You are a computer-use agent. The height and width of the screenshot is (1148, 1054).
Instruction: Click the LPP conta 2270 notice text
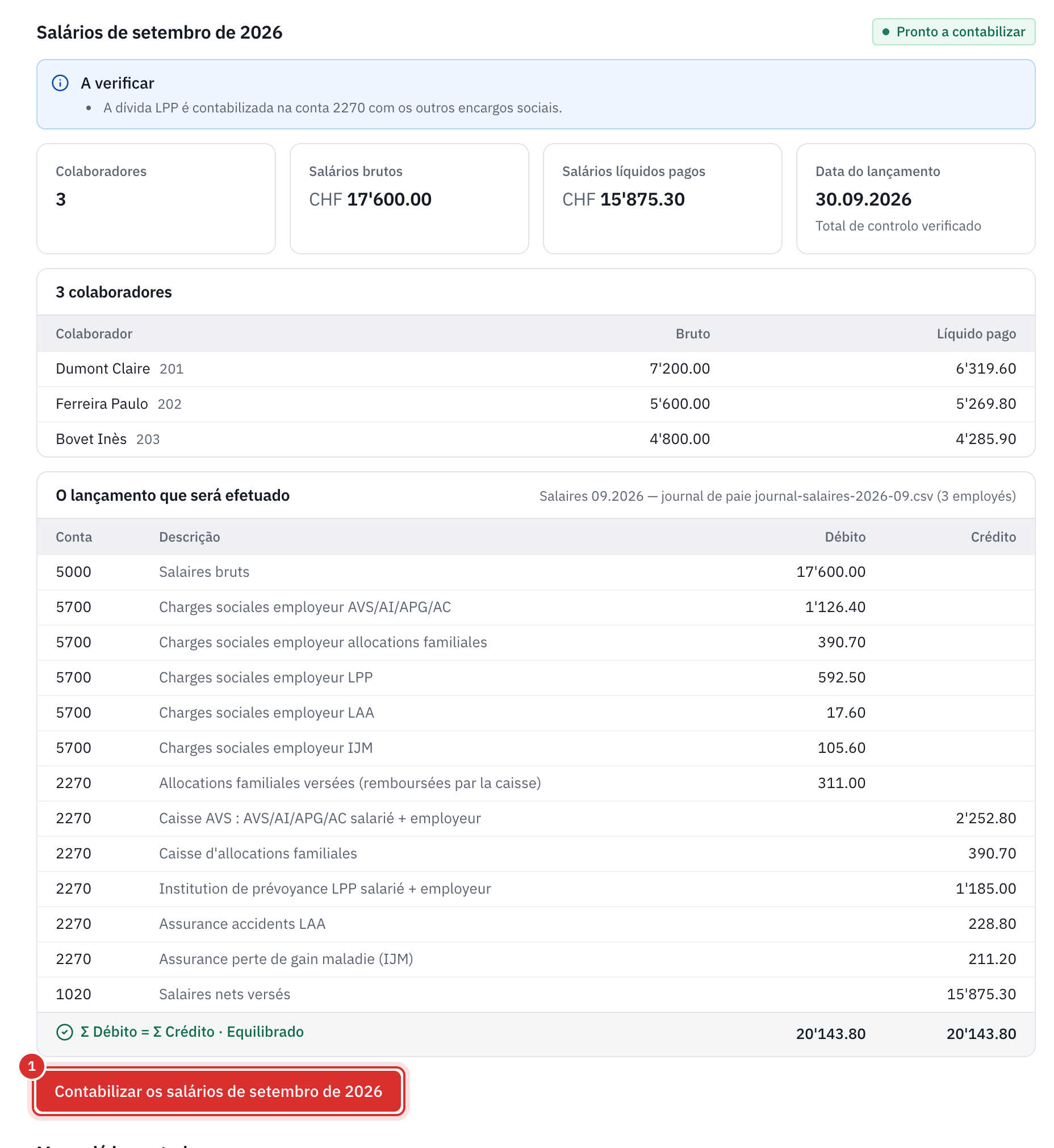pos(332,108)
